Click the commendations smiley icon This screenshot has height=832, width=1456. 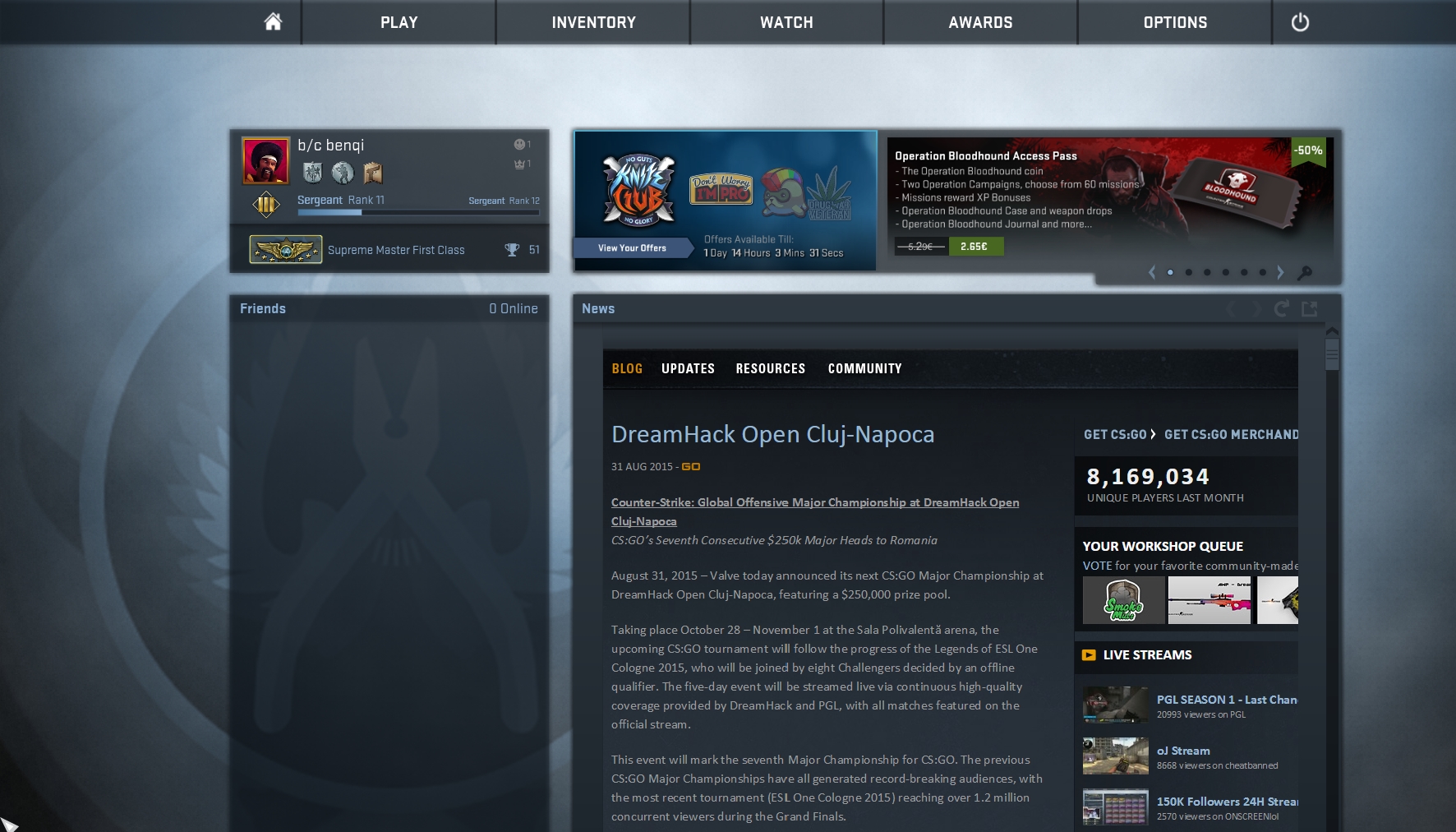(x=519, y=145)
